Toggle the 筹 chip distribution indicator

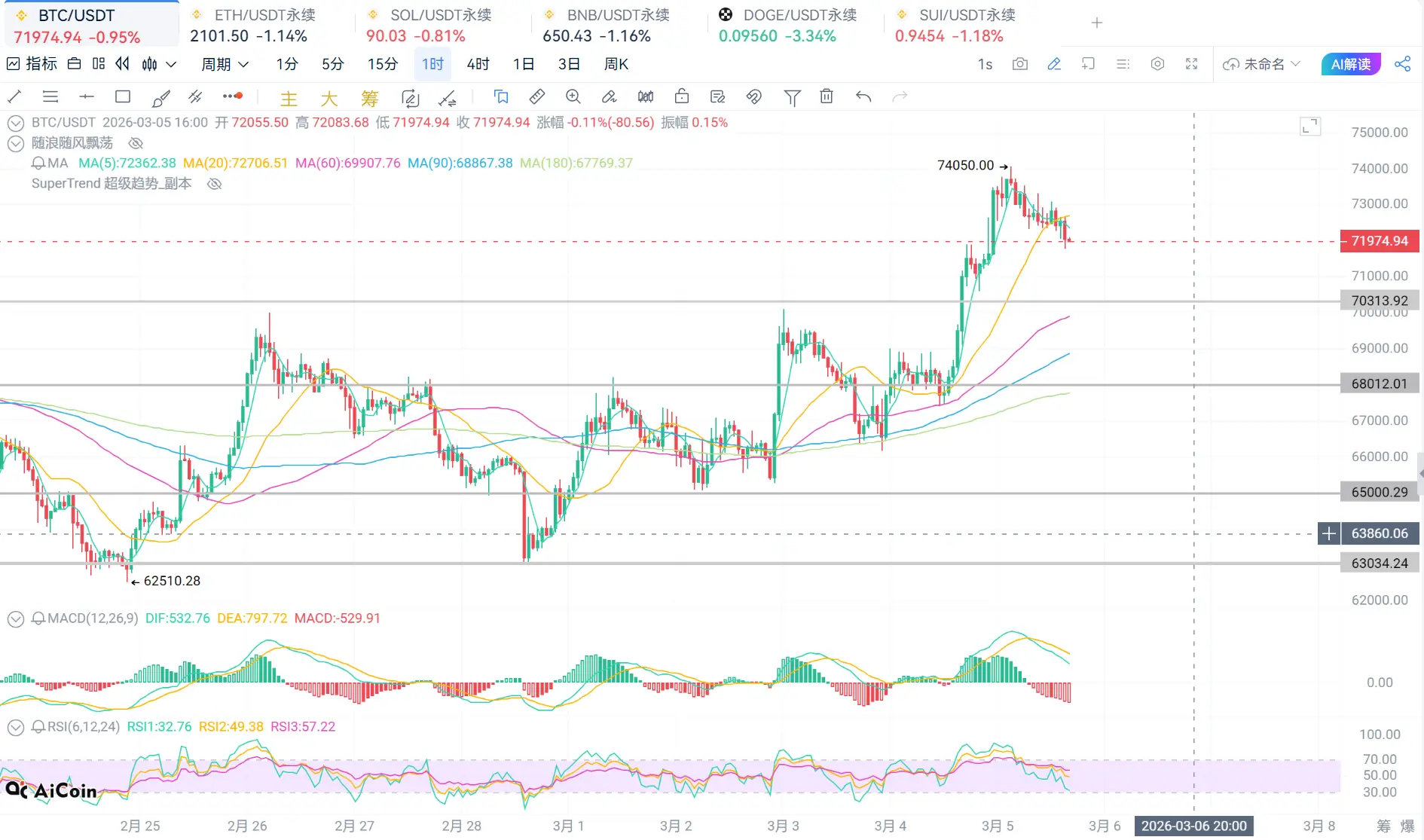tap(369, 99)
